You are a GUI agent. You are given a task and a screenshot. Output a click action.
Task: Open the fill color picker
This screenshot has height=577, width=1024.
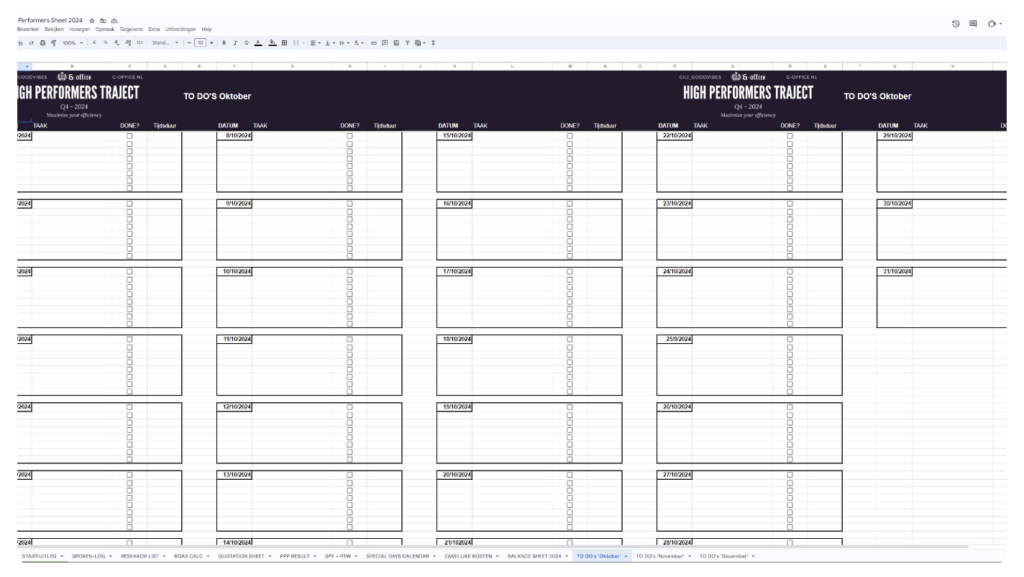272,43
